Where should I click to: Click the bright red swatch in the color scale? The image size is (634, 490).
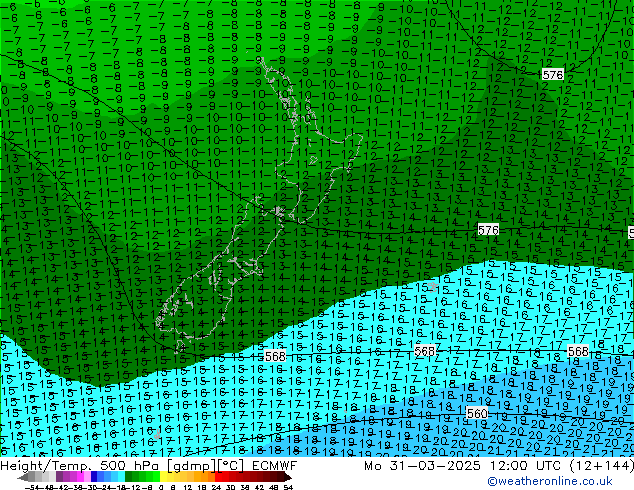(x=218, y=477)
